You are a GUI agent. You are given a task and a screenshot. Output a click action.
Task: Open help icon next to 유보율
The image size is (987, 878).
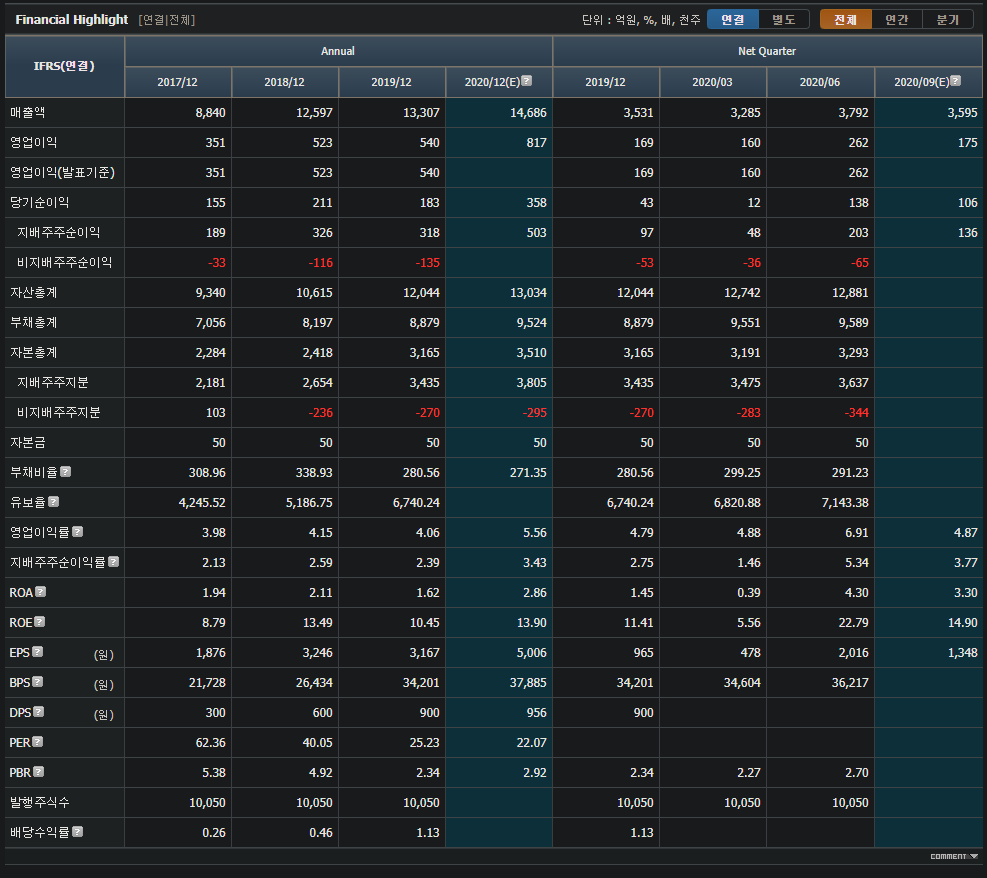coord(54,502)
